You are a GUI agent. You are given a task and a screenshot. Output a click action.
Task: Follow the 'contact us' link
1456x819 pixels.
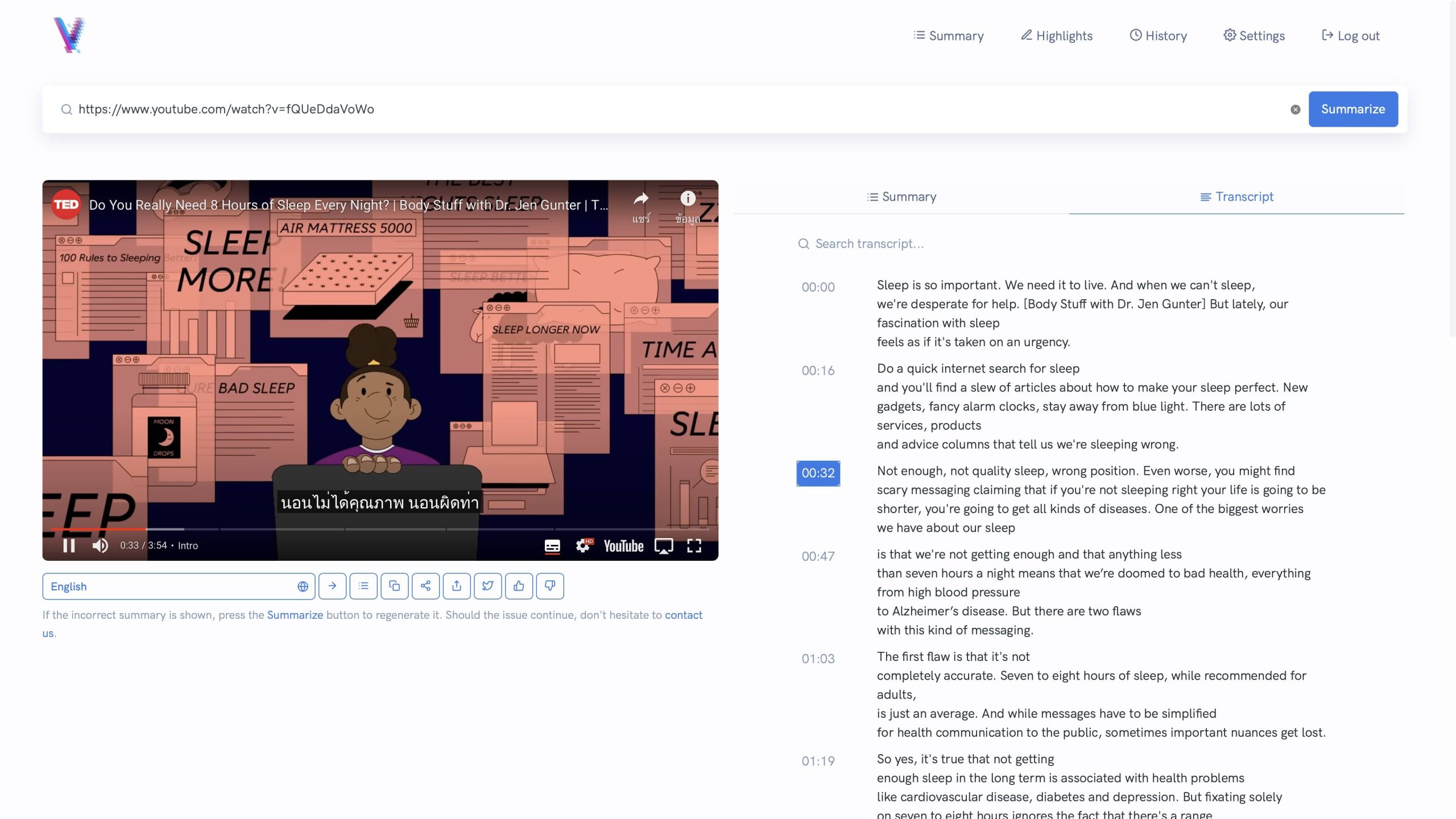(683, 615)
